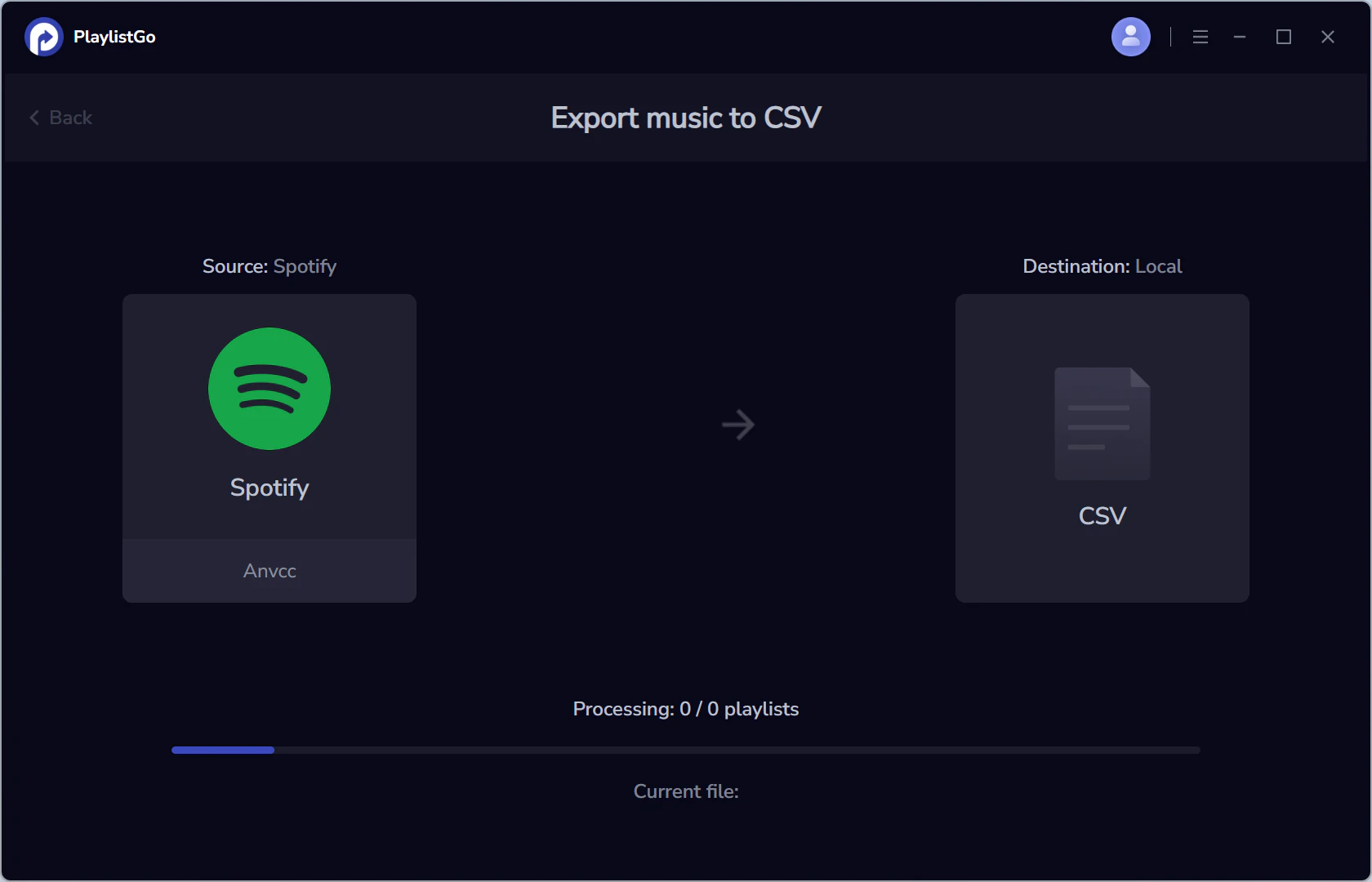Screen dimensions: 1372x882
Task: Click the window maximize button
Action: [1283, 36]
